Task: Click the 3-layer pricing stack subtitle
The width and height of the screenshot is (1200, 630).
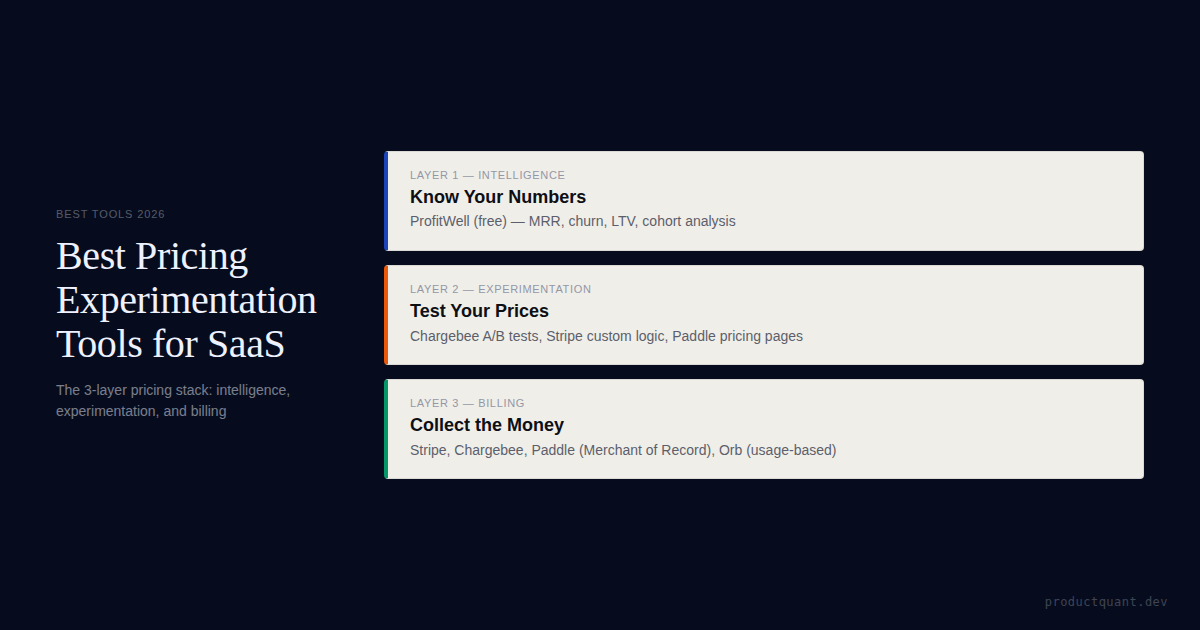Action: (x=173, y=400)
